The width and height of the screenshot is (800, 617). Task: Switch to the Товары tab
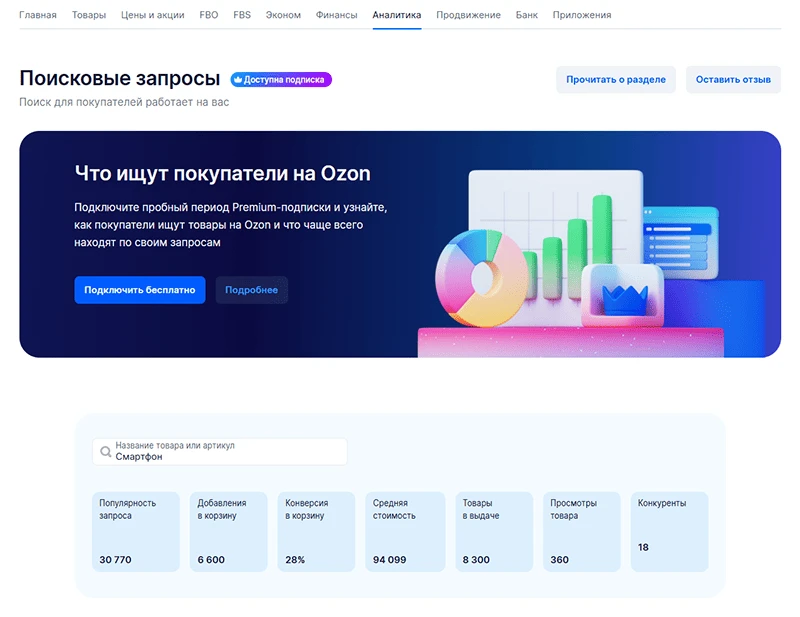89,15
